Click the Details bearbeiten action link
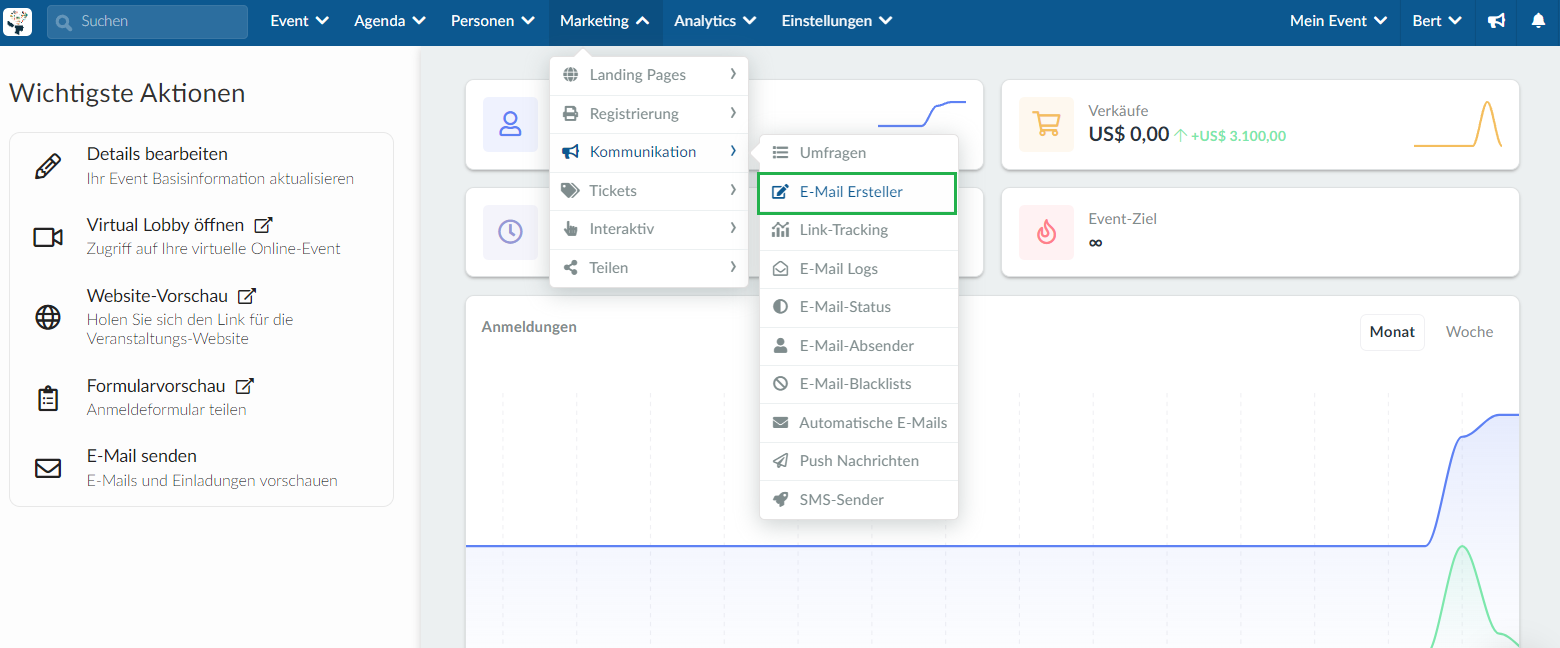The image size is (1560, 648). 157,154
